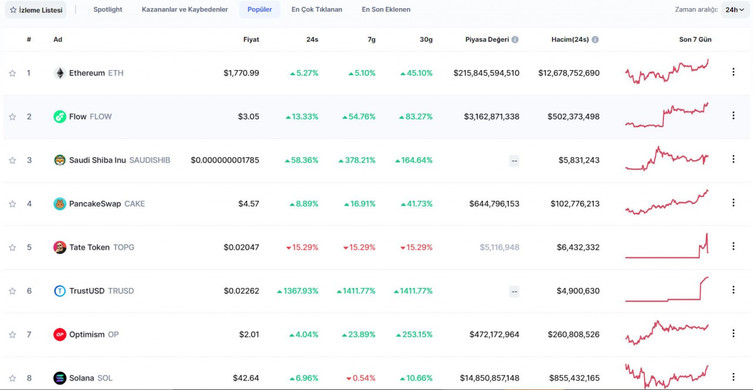
Task: Click Flow volume $502,373,498
Action: pyautogui.click(x=573, y=117)
